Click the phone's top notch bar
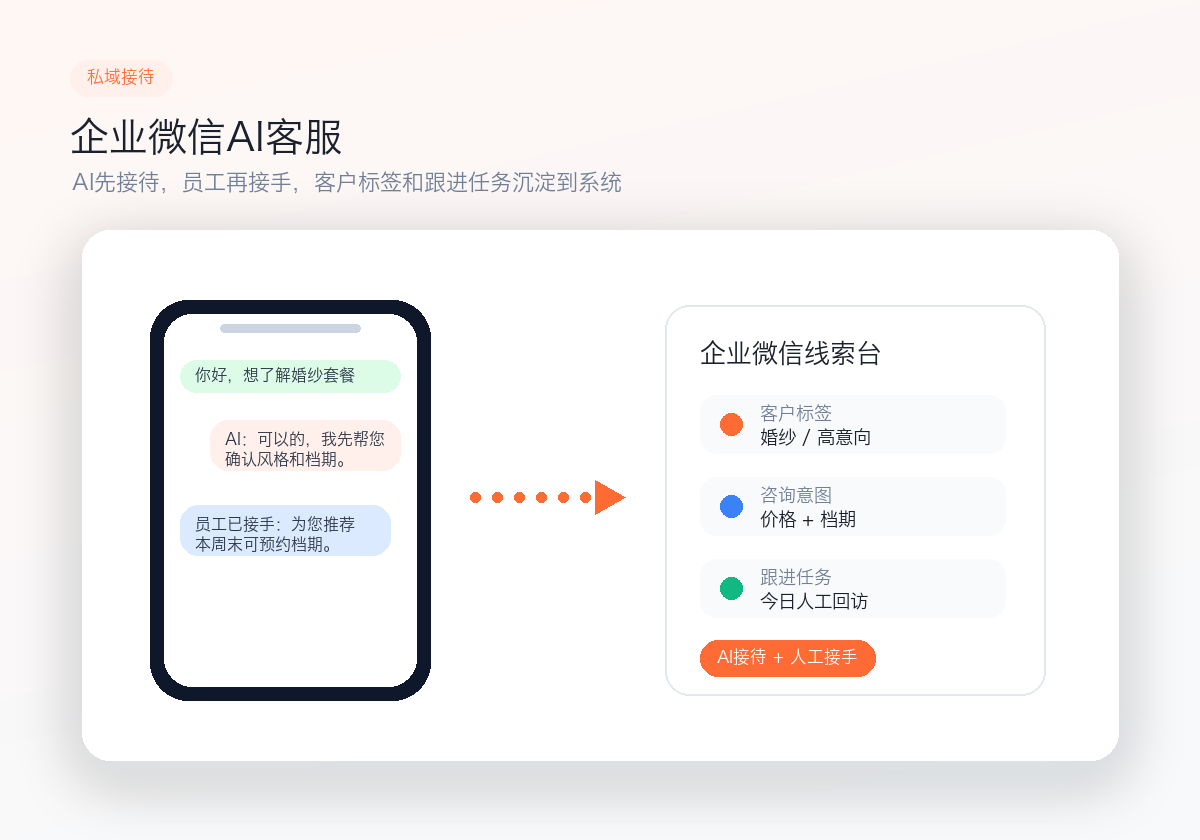Screen dimensions: 1200x840 tap(290, 328)
